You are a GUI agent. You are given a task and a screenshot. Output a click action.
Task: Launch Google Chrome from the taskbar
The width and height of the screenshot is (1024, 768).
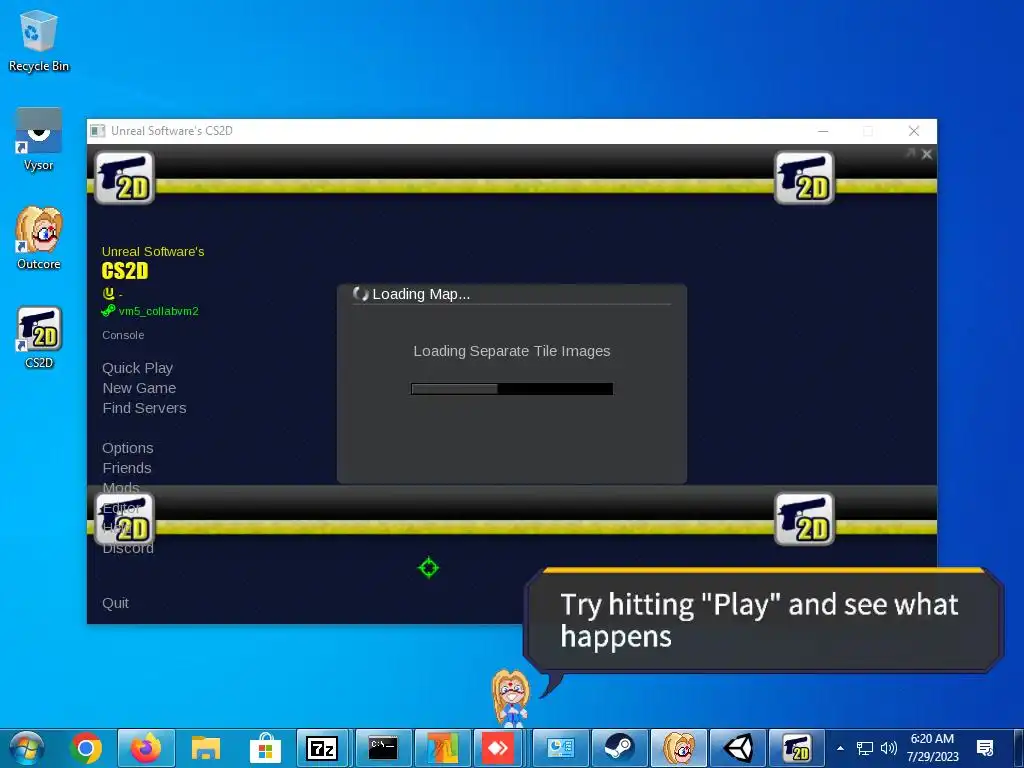86,748
